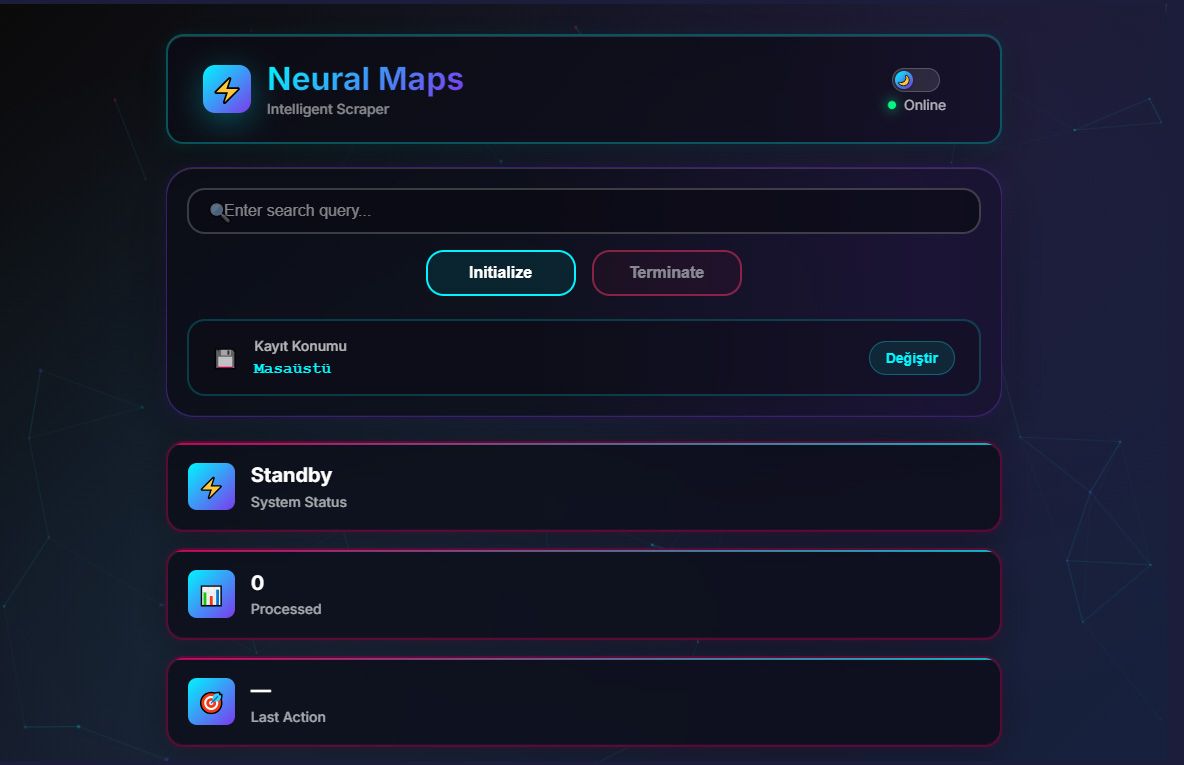Click the magnifier icon in search bar
1184x765 pixels.
tap(217, 211)
